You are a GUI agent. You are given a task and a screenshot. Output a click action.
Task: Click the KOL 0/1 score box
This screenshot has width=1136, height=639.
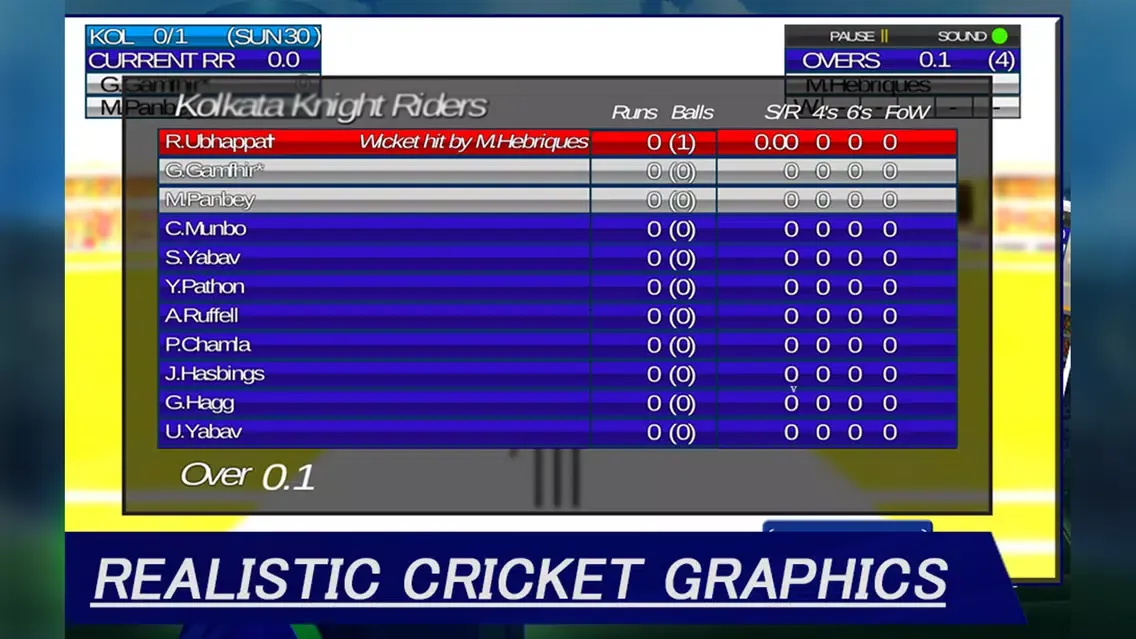(x=203, y=36)
